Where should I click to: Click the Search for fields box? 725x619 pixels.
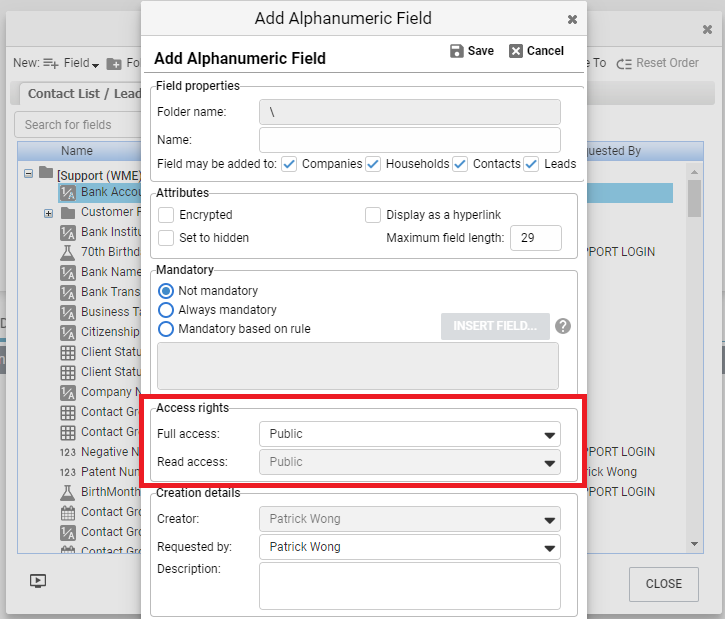tap(79, 125)
